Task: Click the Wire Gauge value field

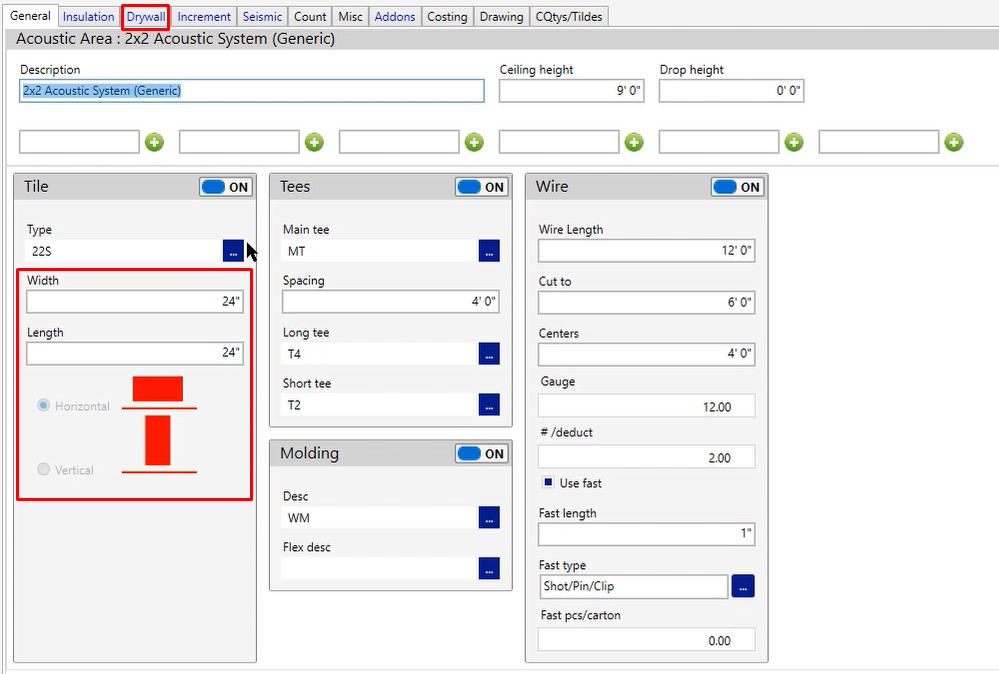Action: pos(646,406)
